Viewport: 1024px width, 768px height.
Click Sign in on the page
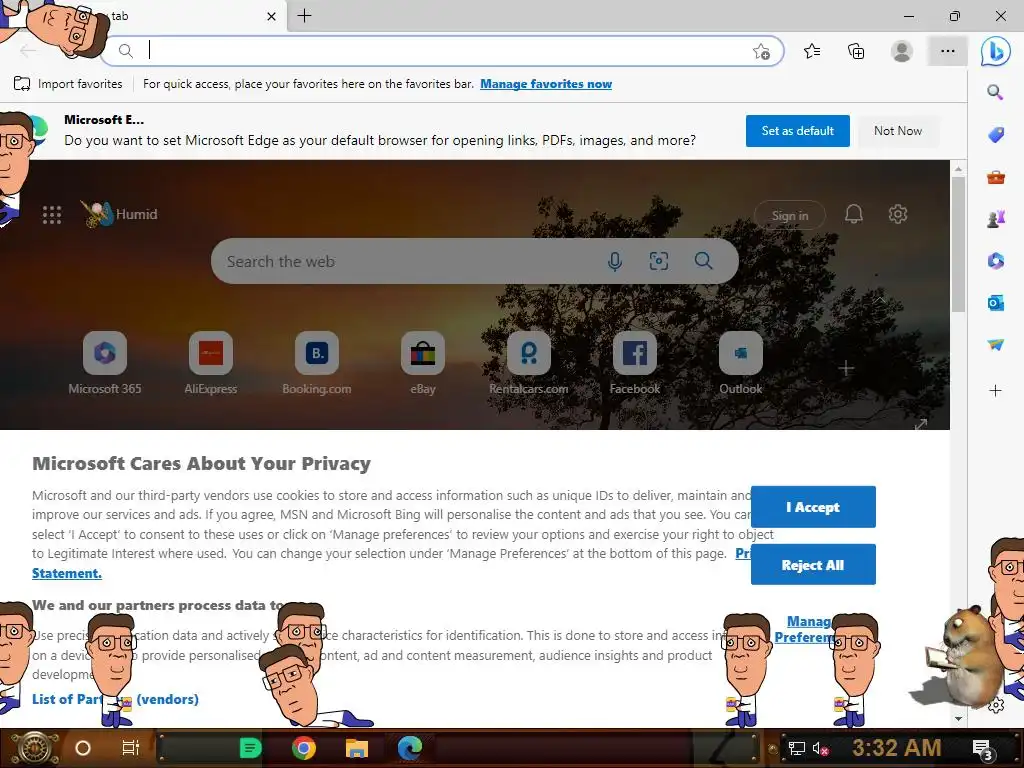click(790, 216)
